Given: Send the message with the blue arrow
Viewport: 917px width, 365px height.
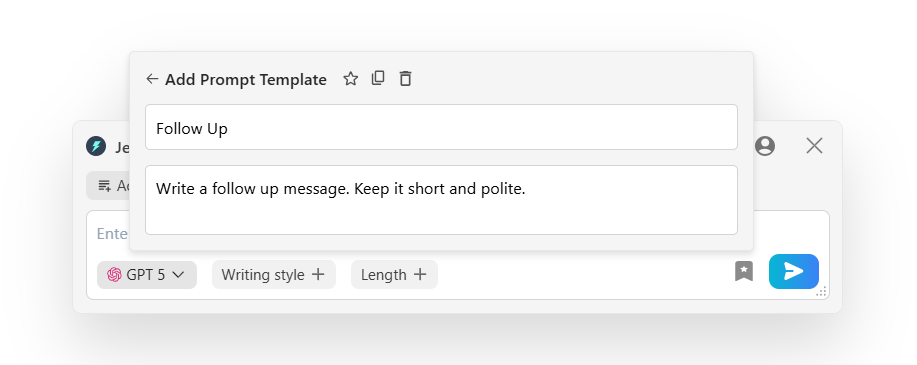Looking at the screenshot, I should coord(794,271).
